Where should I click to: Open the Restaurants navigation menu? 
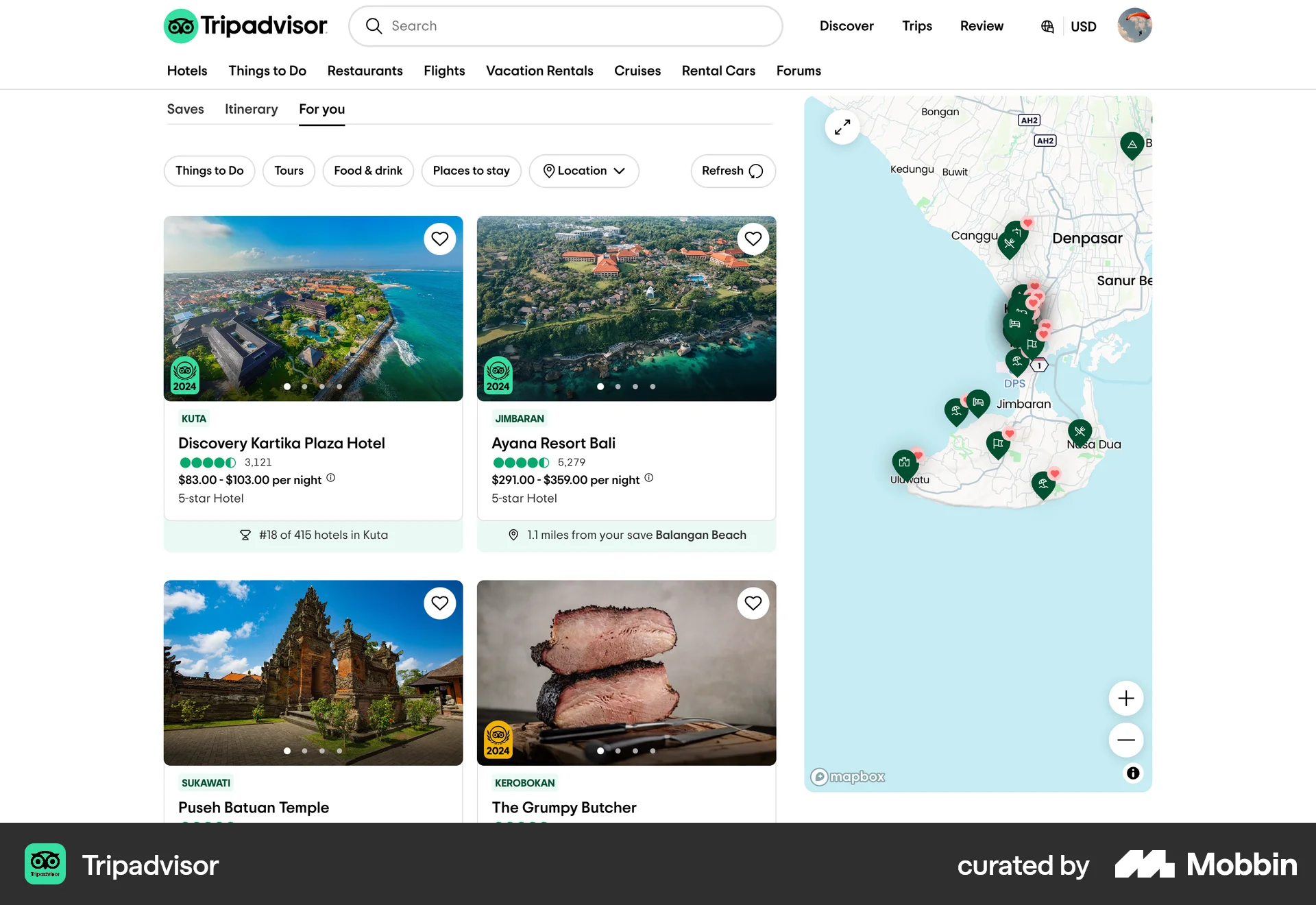(x=365, y=71)
